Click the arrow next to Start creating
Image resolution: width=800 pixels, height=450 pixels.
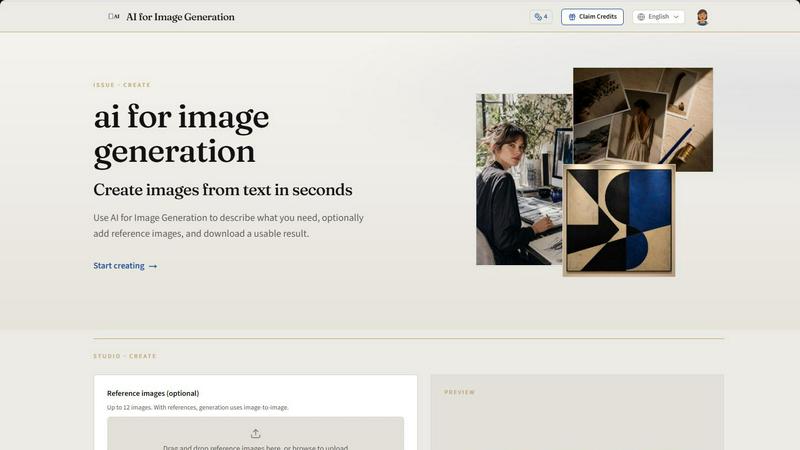click(153, 266)
